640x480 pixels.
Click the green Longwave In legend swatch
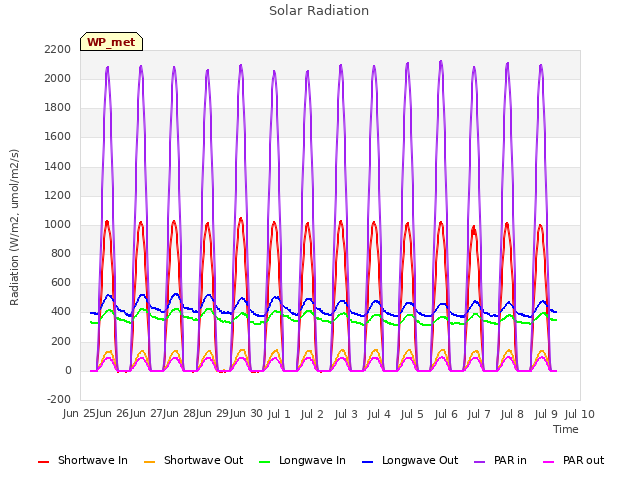[264, 462]
